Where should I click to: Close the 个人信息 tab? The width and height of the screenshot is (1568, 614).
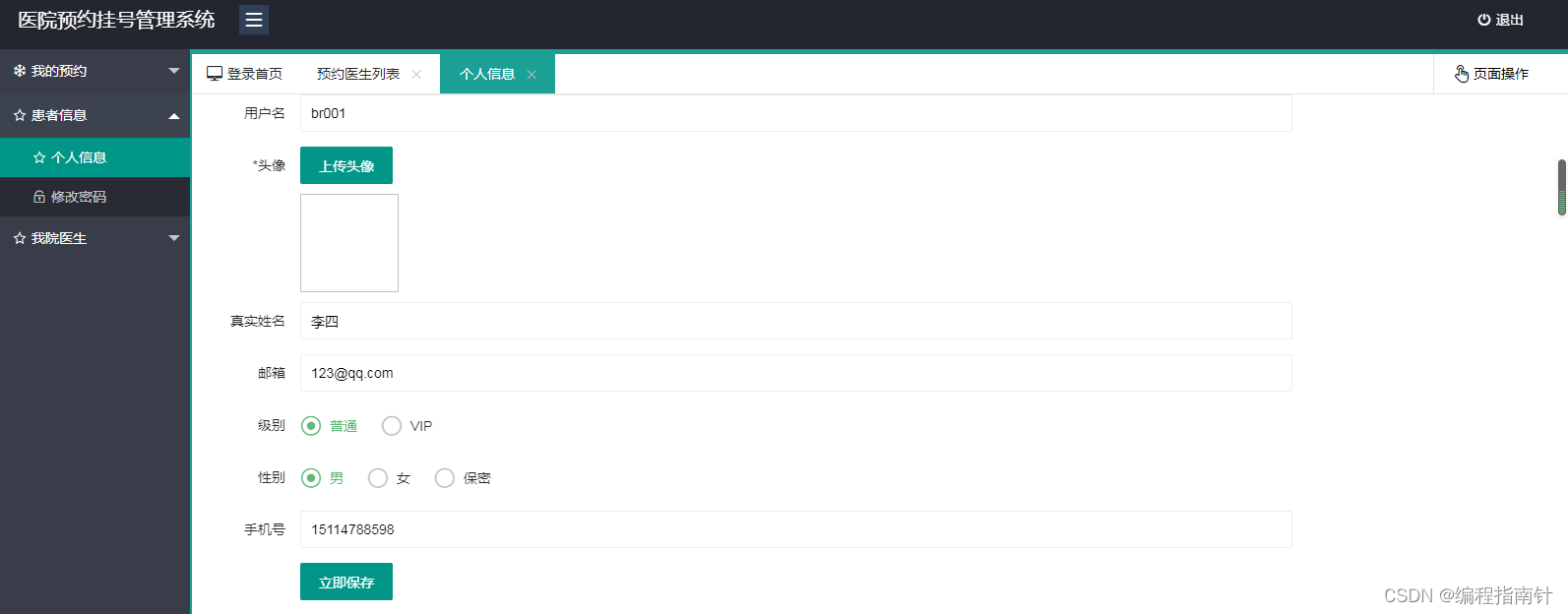point(532,75)
